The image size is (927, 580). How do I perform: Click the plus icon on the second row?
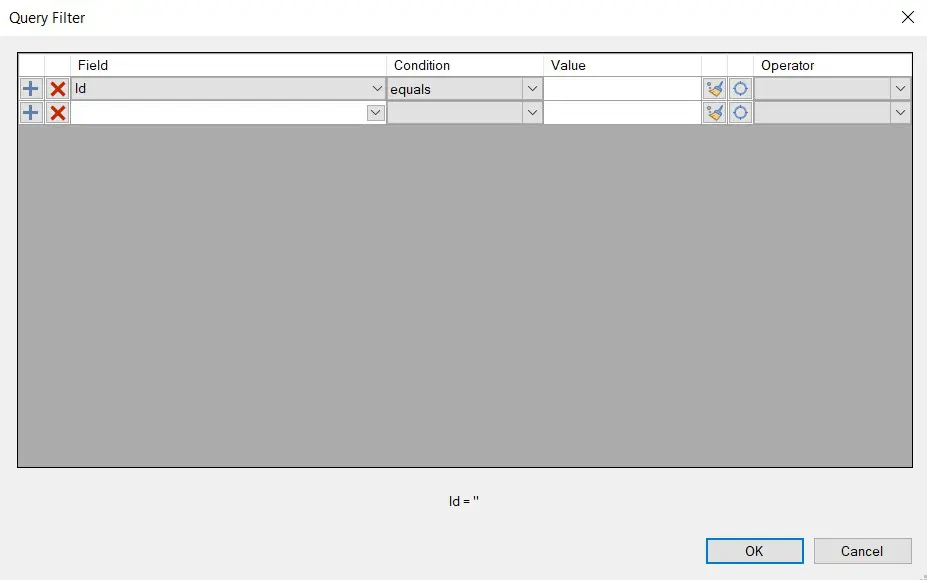(x=30, y=113)
